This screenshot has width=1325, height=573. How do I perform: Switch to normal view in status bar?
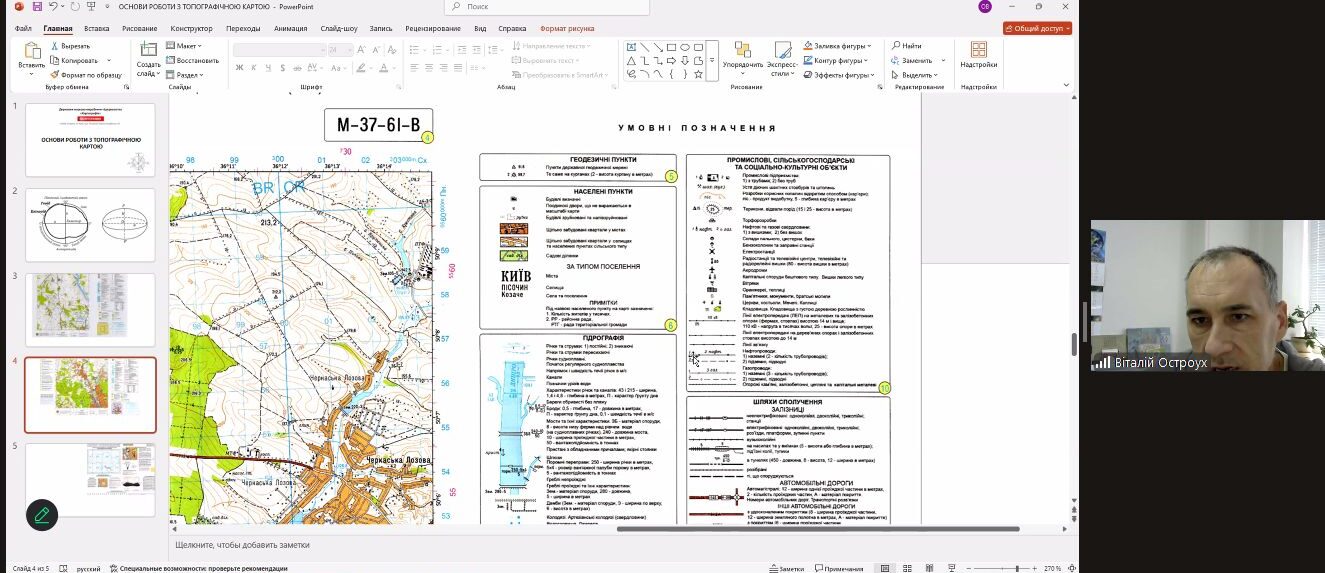[884, 568]
